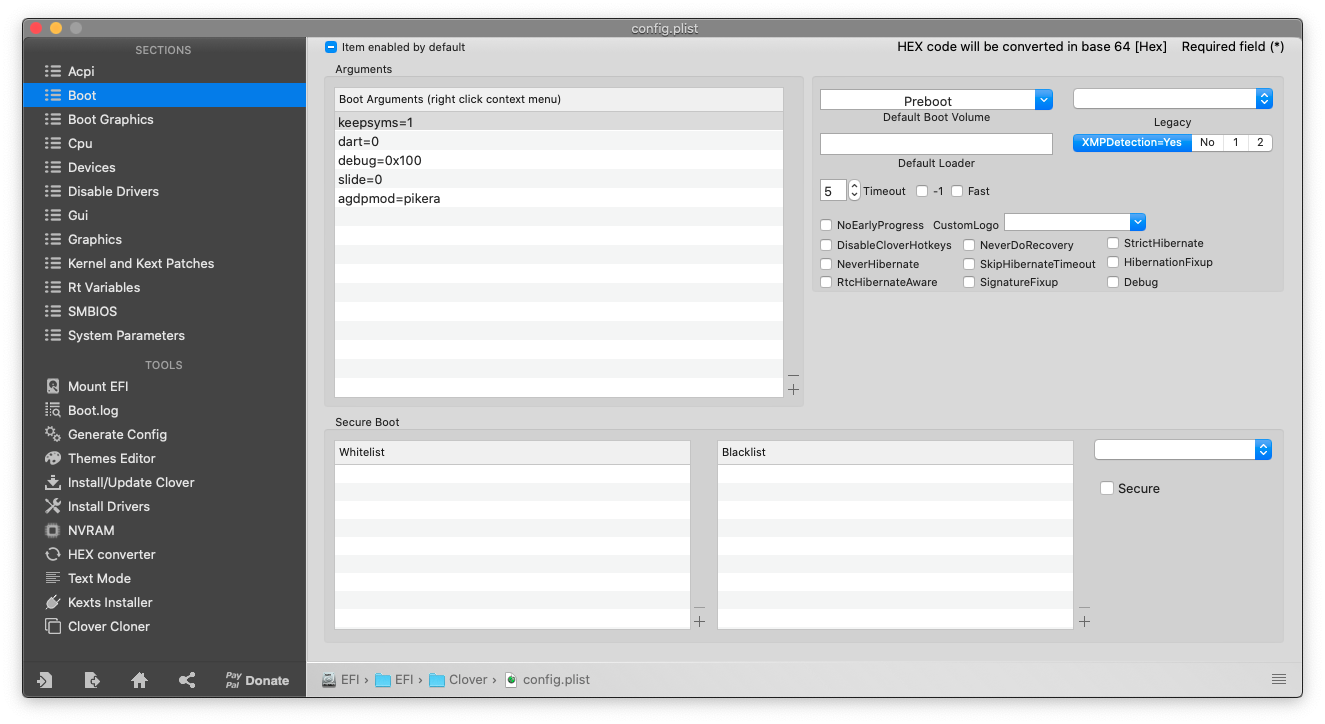Add a boot argument with plus button
This screenshot has height=724, width=1325.
794,390
